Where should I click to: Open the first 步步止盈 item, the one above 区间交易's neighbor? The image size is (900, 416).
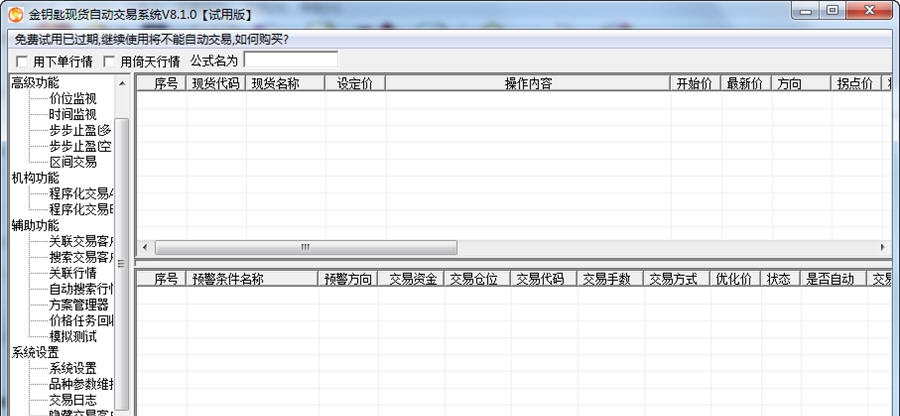point(80,130)
